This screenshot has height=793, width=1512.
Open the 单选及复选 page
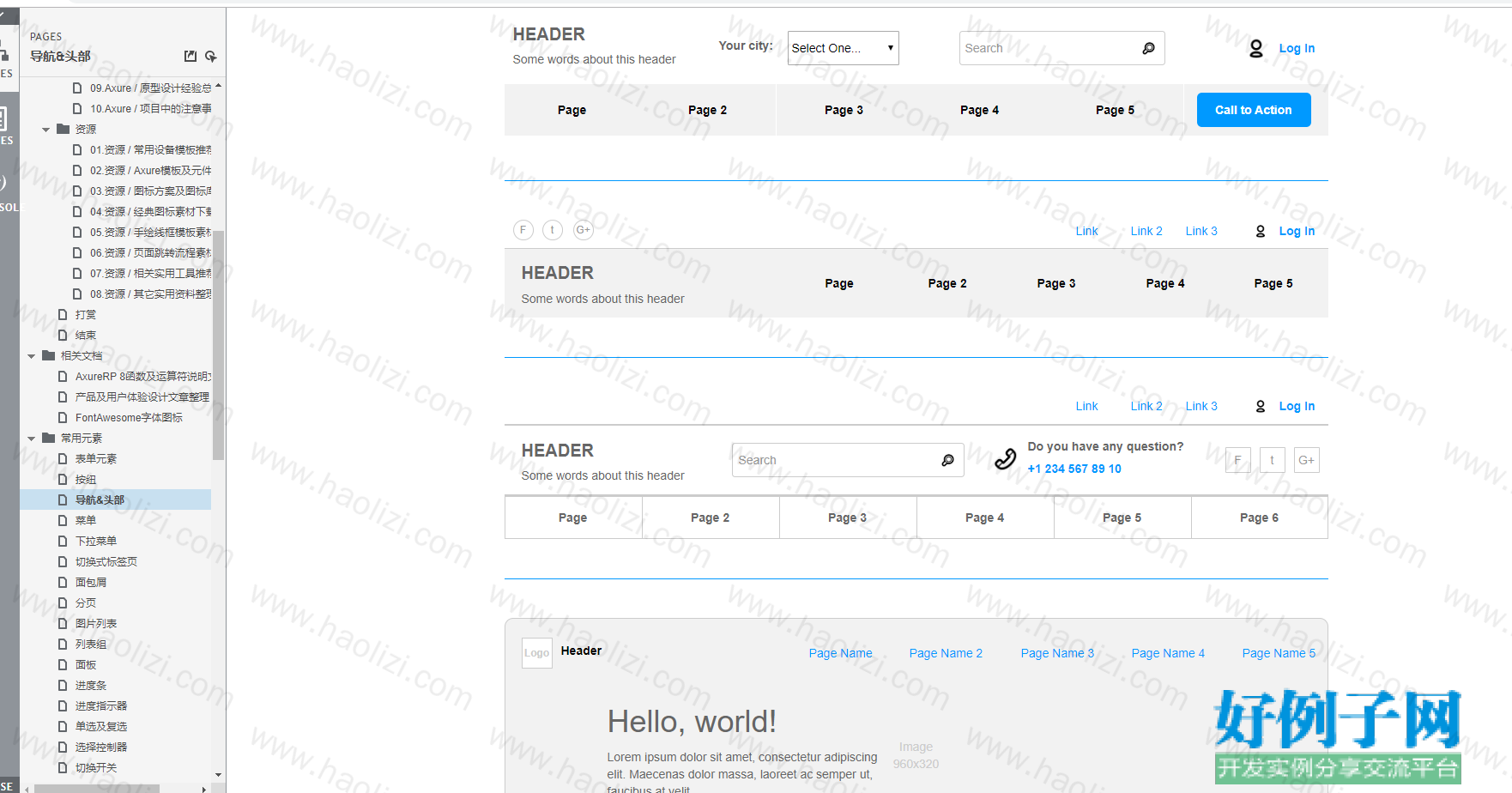[x=101, y=726]
